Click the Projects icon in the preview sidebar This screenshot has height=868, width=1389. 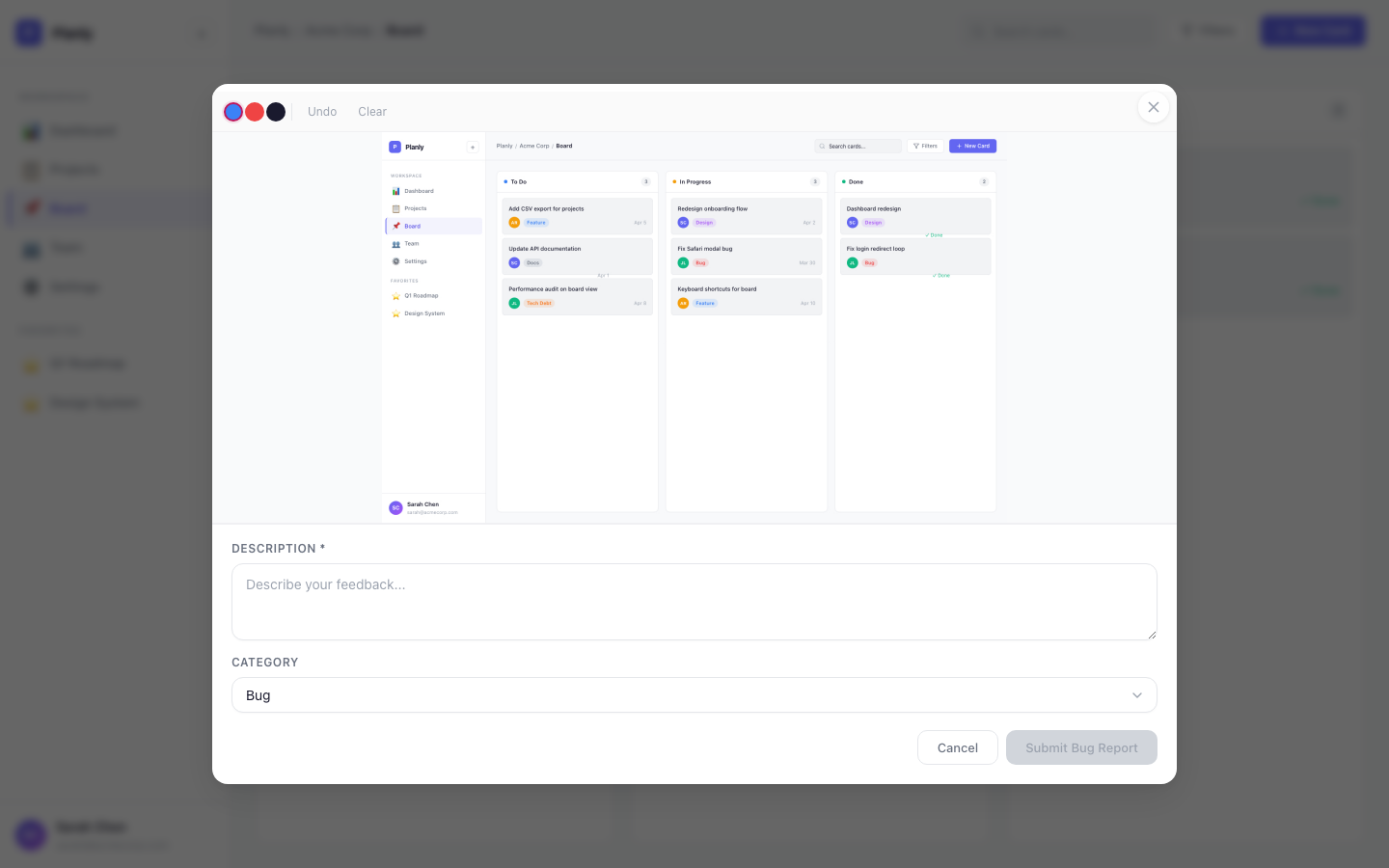(396, 208)
